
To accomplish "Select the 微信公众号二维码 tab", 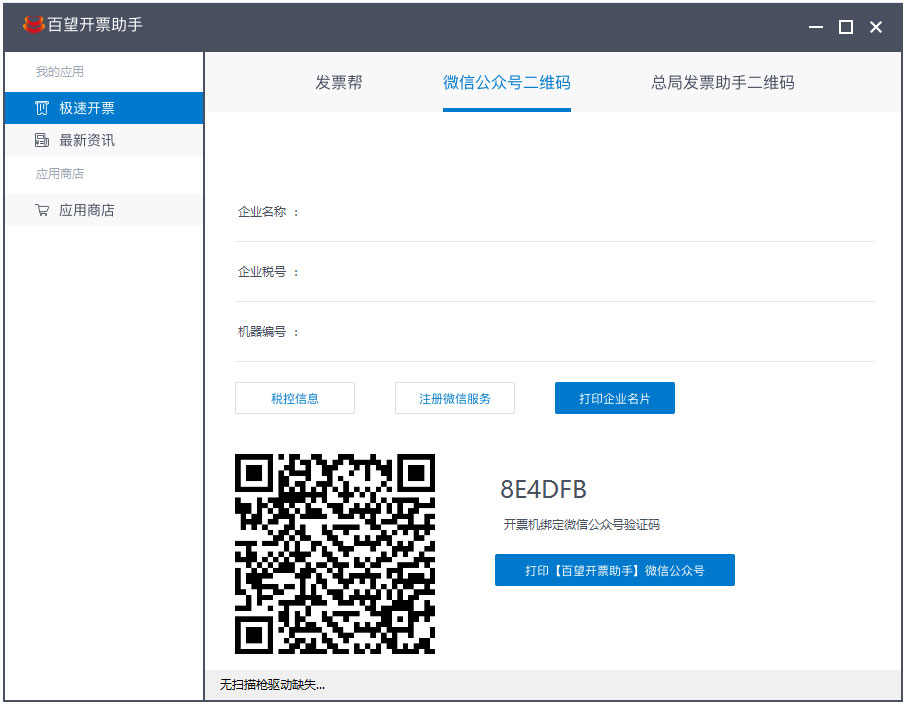I will click(507, 82).
